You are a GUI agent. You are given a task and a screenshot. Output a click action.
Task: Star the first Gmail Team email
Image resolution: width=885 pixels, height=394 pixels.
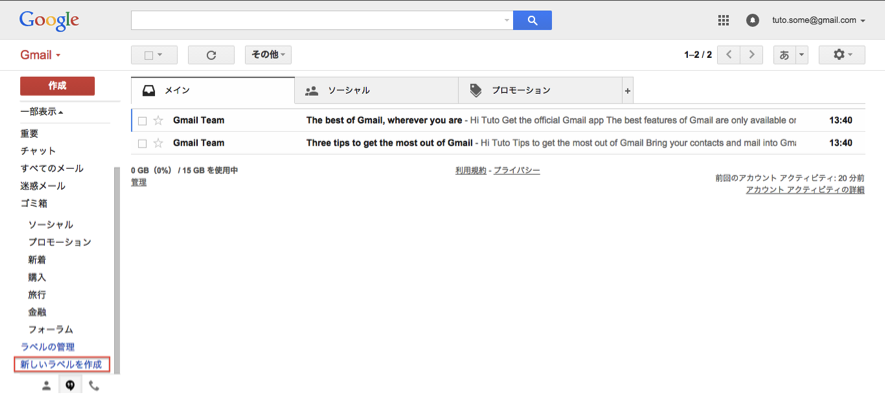[158, 120]
